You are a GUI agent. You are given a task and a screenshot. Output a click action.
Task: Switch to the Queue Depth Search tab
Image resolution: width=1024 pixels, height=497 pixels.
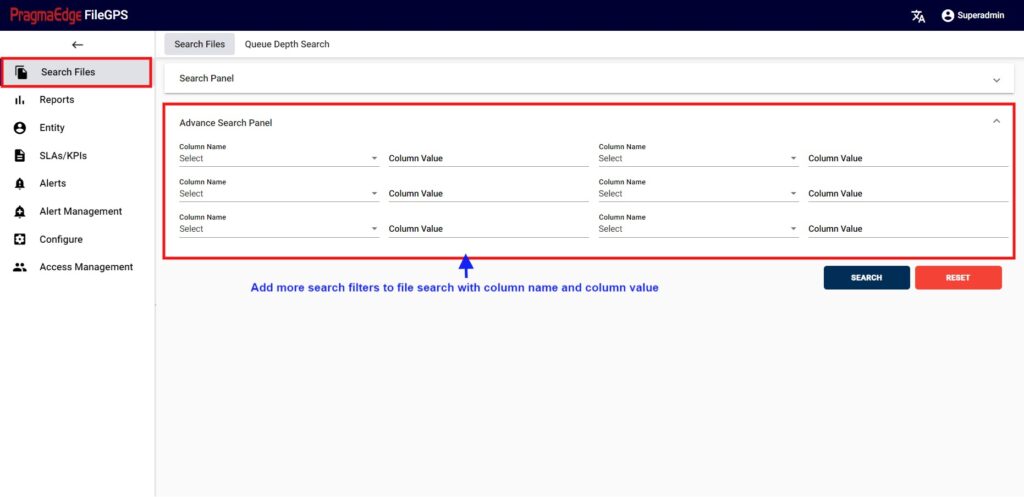287,44
